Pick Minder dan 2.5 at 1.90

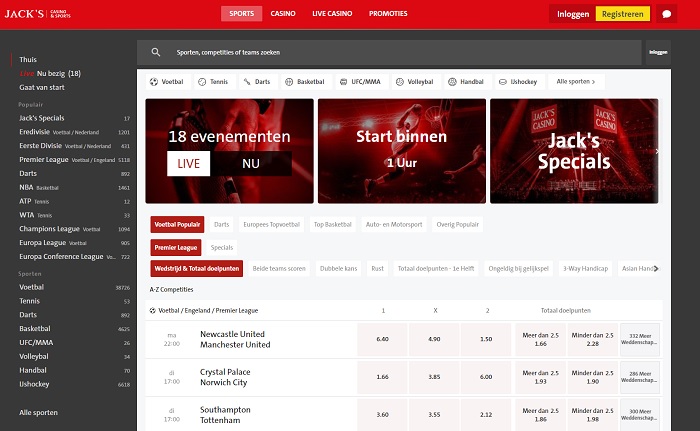click(x=592, y=377)
